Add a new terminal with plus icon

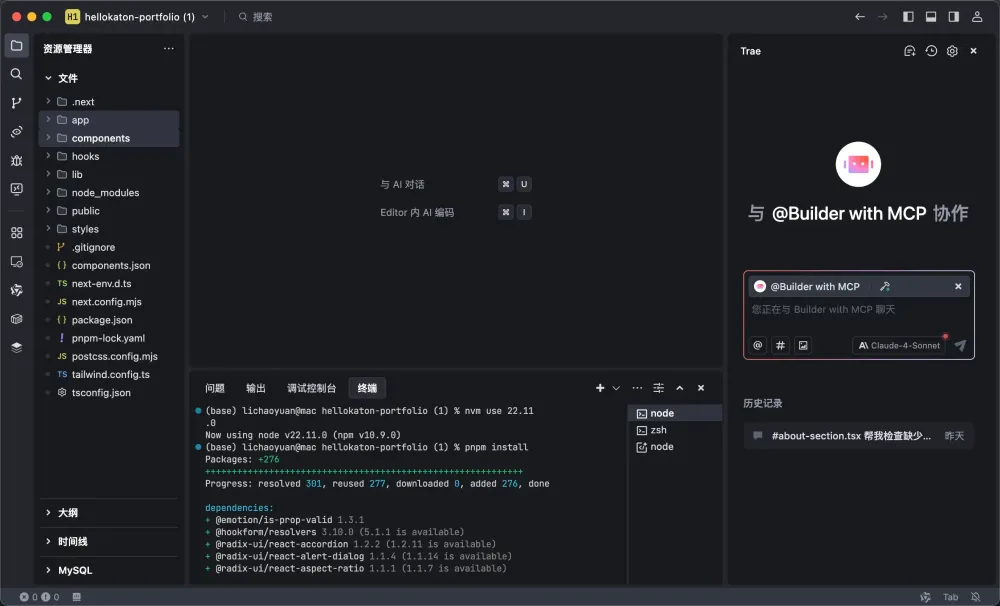[x=599, y=388]
